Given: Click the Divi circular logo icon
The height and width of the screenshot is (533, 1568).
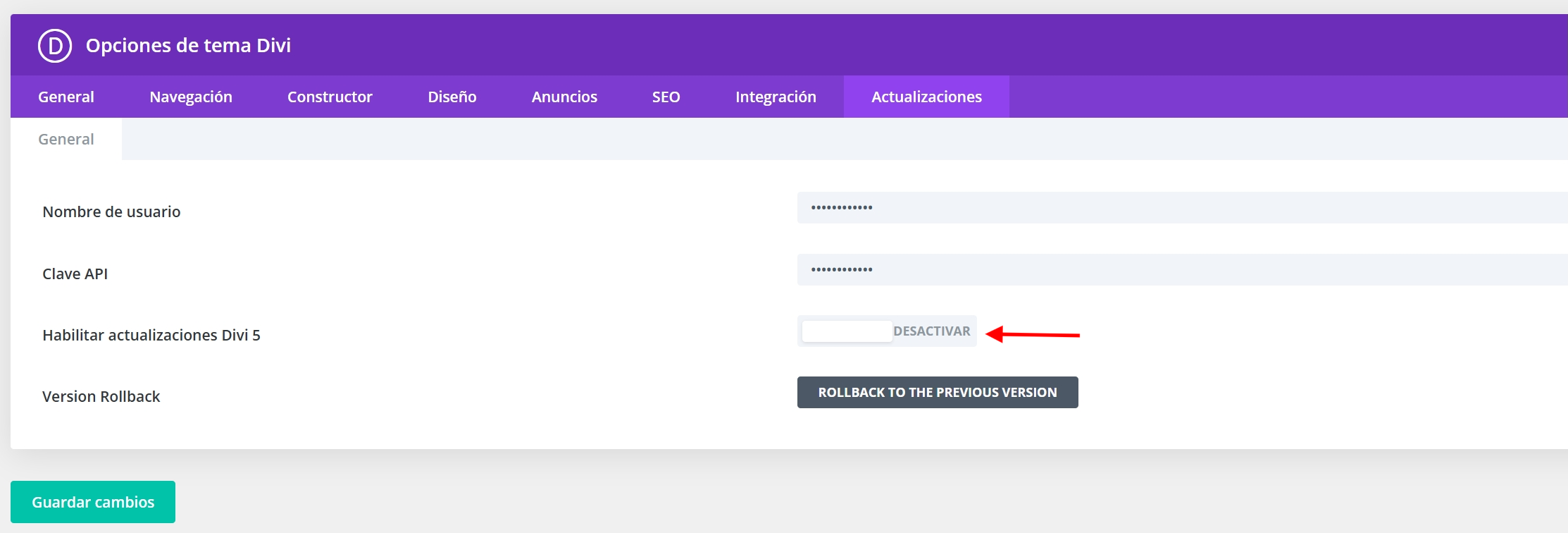Looking at the screenshot, I should (55, 46).
